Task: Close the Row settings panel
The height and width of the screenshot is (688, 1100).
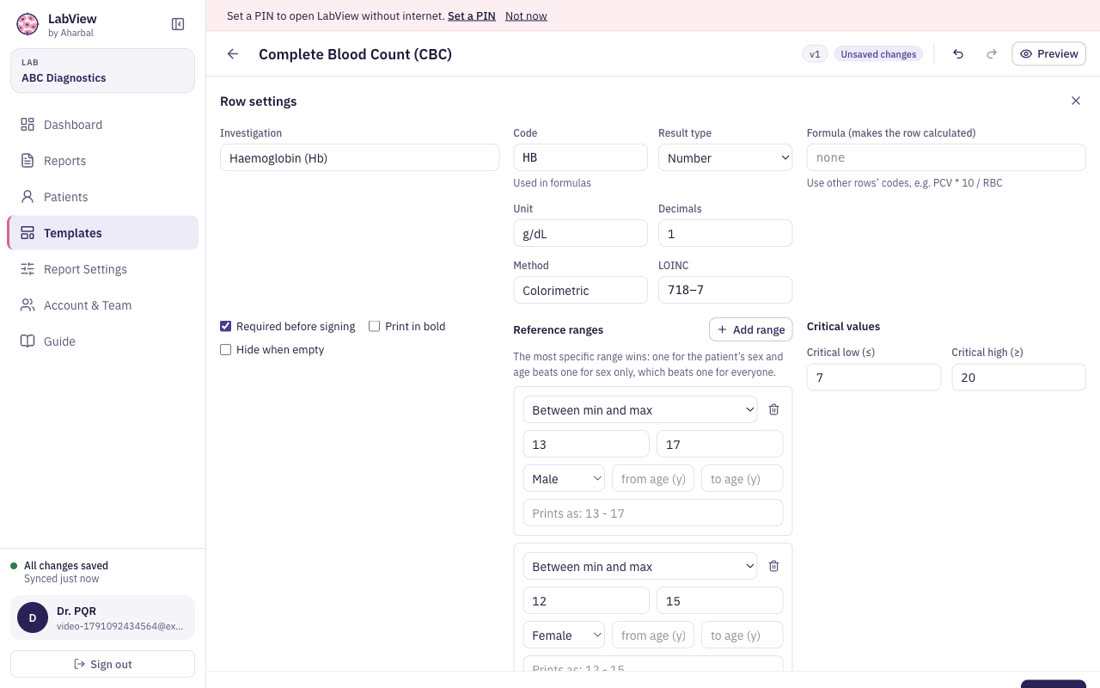Action: (1075, 101)
